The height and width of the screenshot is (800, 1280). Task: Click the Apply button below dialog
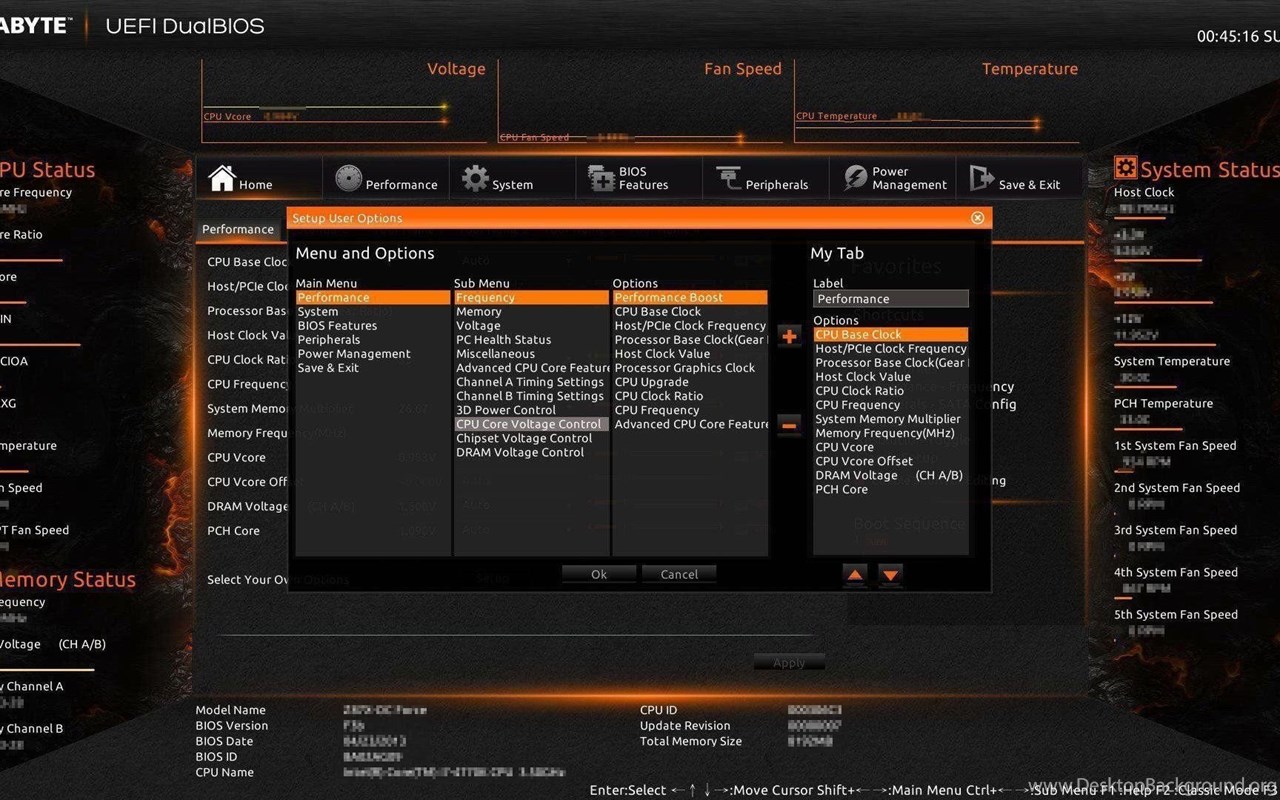coord(789,663)
